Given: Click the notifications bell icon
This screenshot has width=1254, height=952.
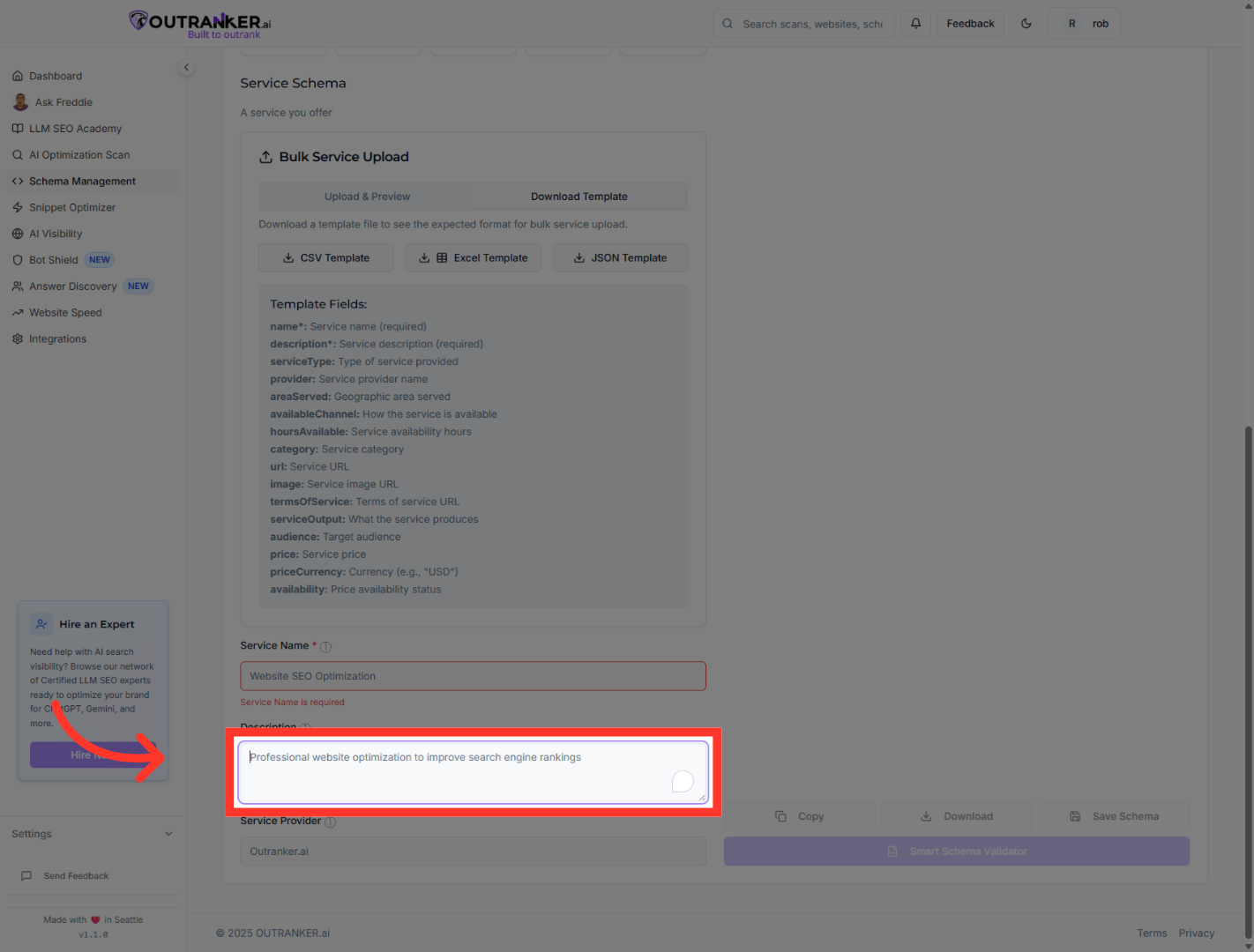Looking at the screenshot, I should pos(915,24).
